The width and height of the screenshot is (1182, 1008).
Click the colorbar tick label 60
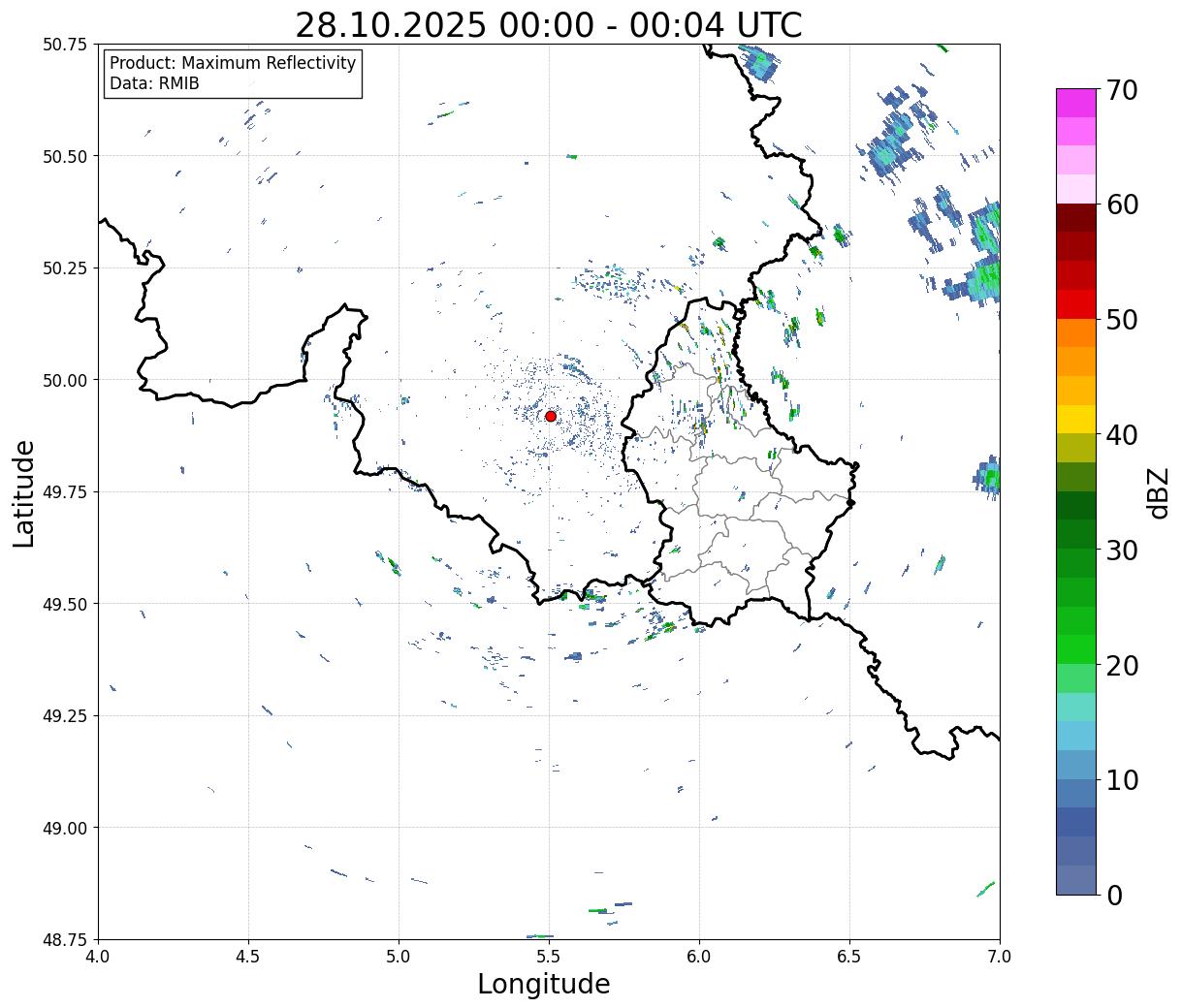1122,205
